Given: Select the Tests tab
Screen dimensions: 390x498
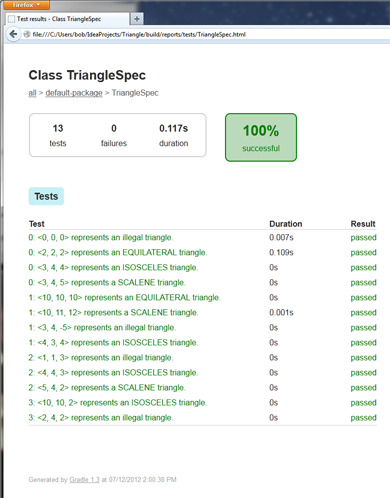Looking at the screenshot, I should click(x=46, y=196).
